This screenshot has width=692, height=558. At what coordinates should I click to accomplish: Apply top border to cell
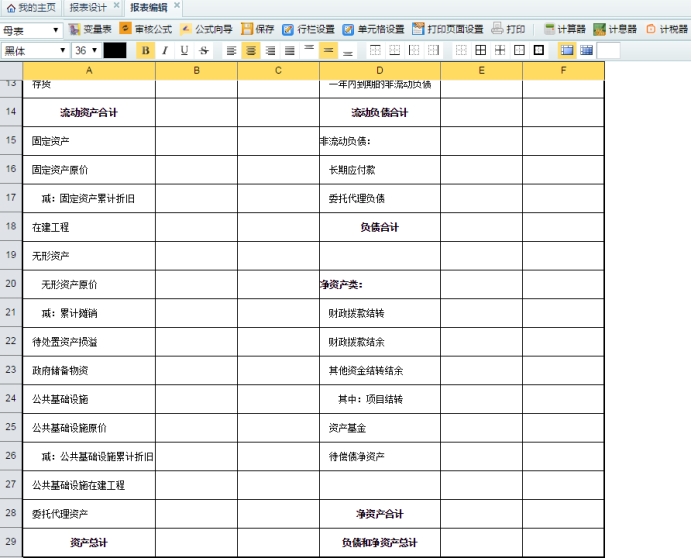[x=375, y=51]
